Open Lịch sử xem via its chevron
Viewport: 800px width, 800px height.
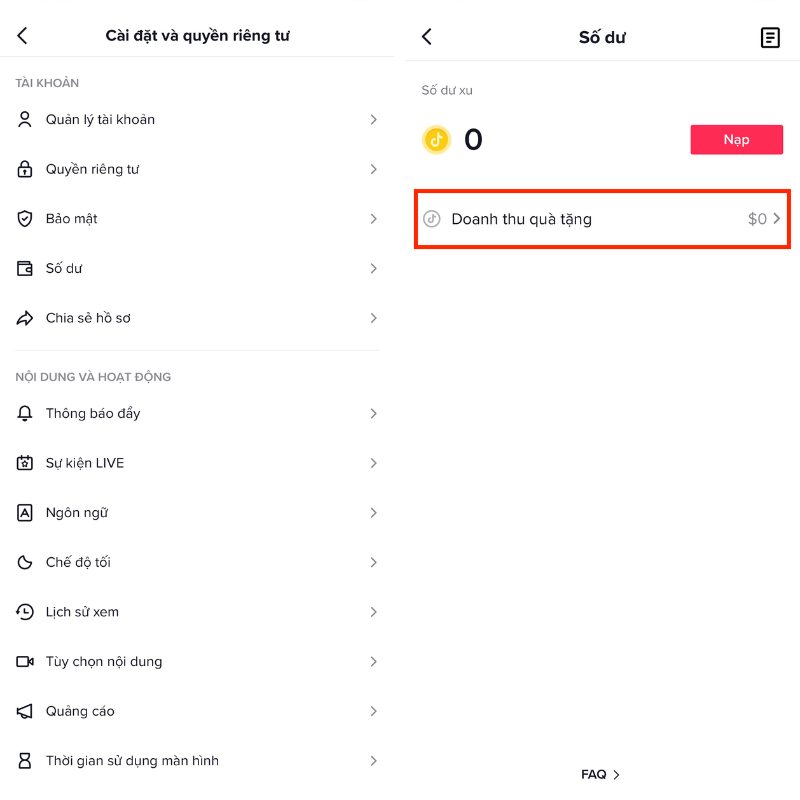pos(374,612)
